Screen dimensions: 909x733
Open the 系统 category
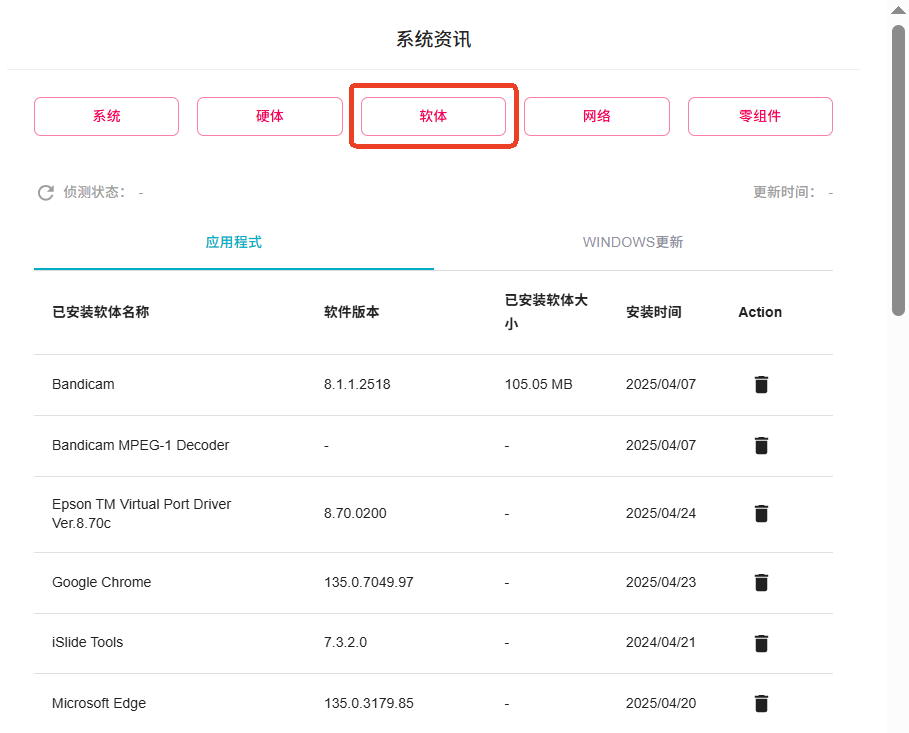click(107, 117)
